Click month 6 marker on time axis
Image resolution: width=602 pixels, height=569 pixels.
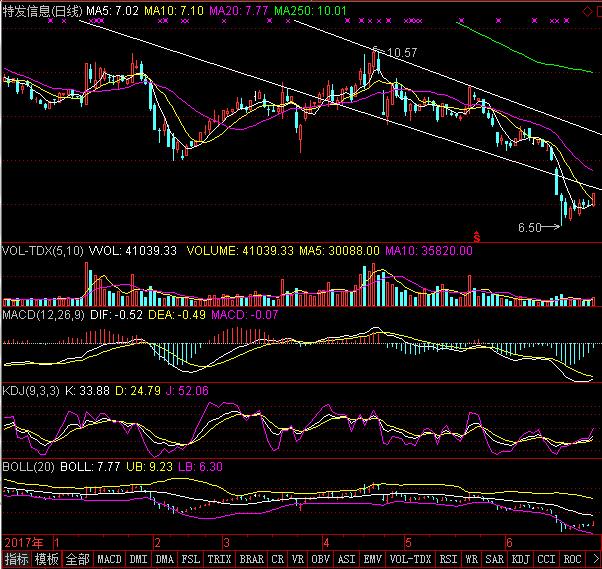coord(509,543)
